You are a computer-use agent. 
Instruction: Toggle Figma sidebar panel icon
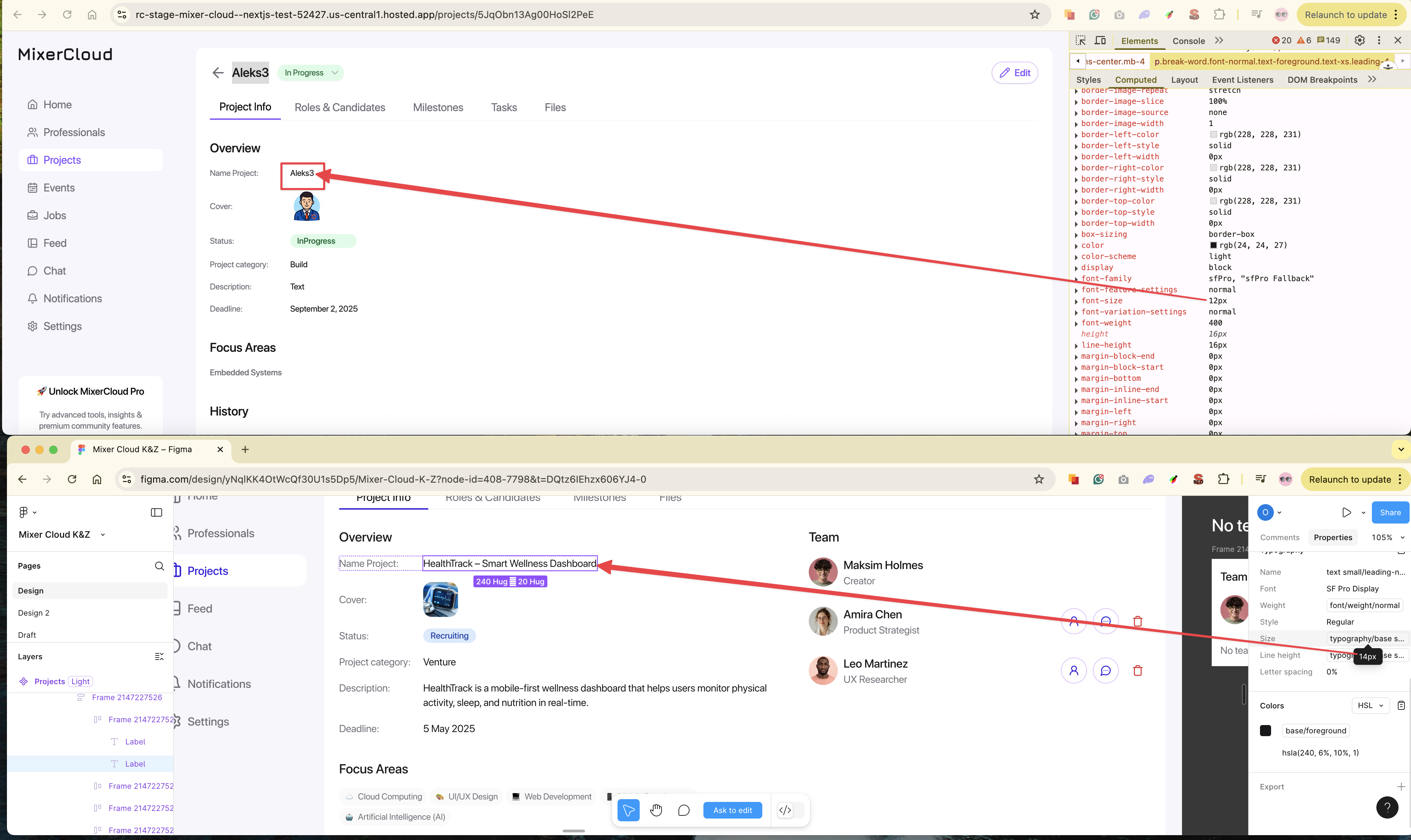(x=156, y=512)
